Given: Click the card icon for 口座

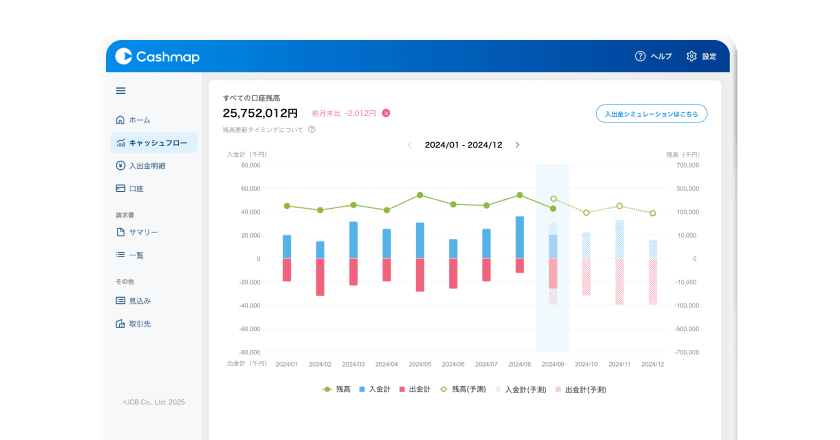Looking at the screenshot, I should pyautogui.click(x=120, y=188).
